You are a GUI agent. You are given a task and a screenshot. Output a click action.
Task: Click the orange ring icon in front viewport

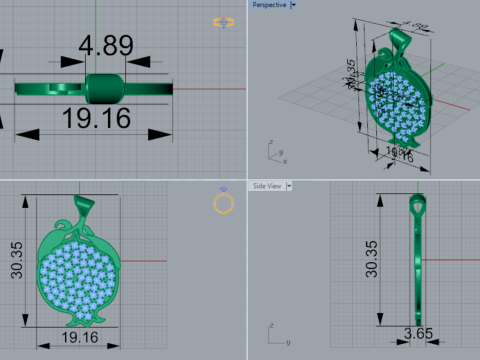pos(224,200)
